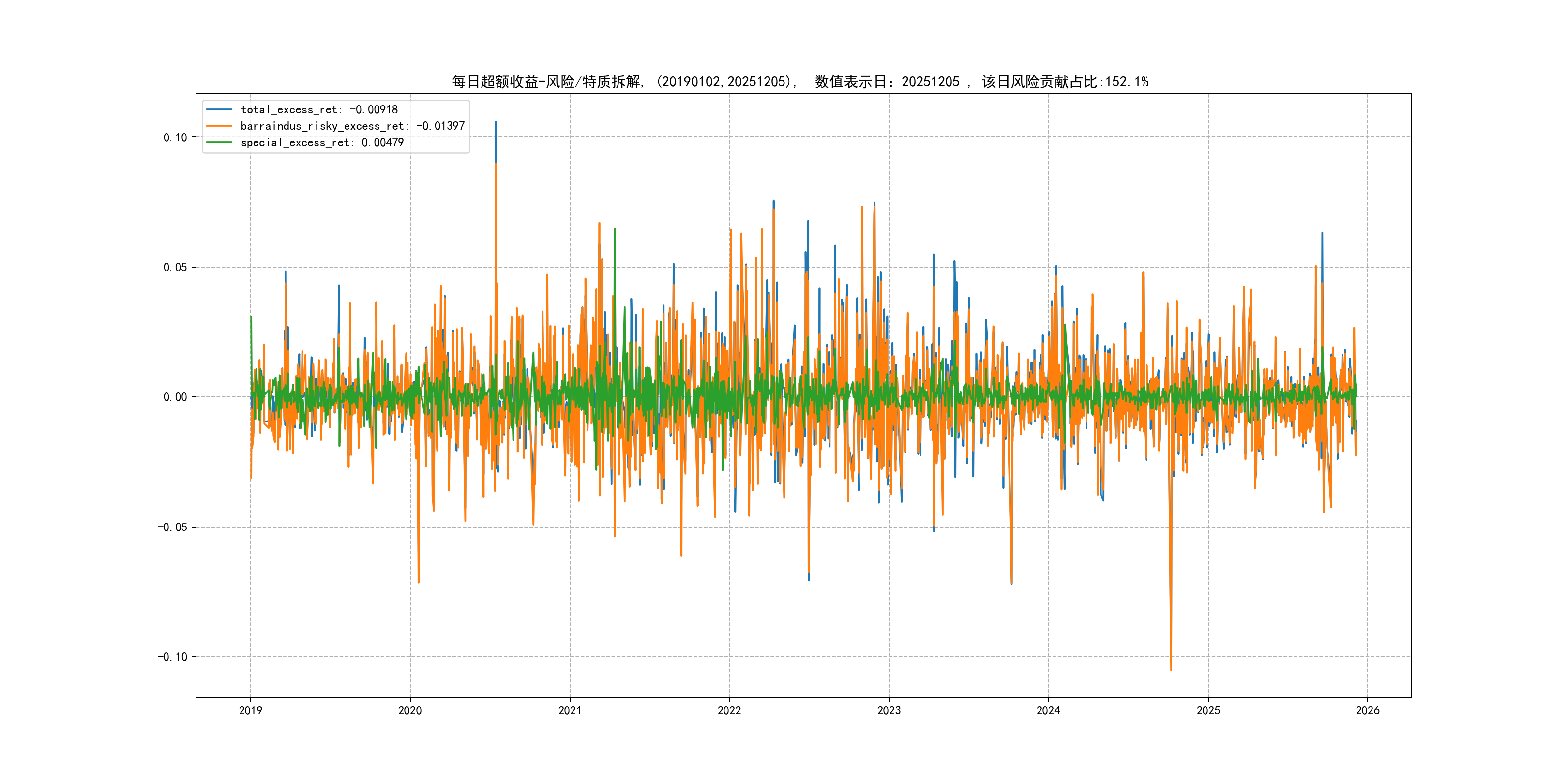Click the 0.10 y-axis tick label
Image resolution: width=1568 pixels, height=784 pixels.
pyautogui.click(x=175, y=137)
